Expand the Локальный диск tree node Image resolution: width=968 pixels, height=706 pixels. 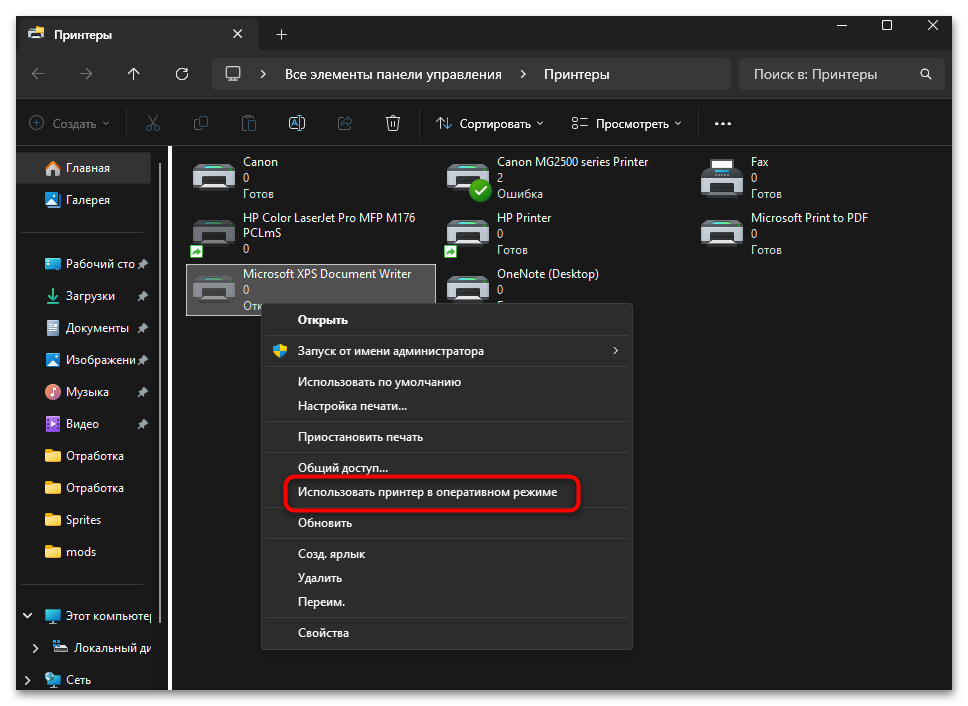click(x=35, y=647)
